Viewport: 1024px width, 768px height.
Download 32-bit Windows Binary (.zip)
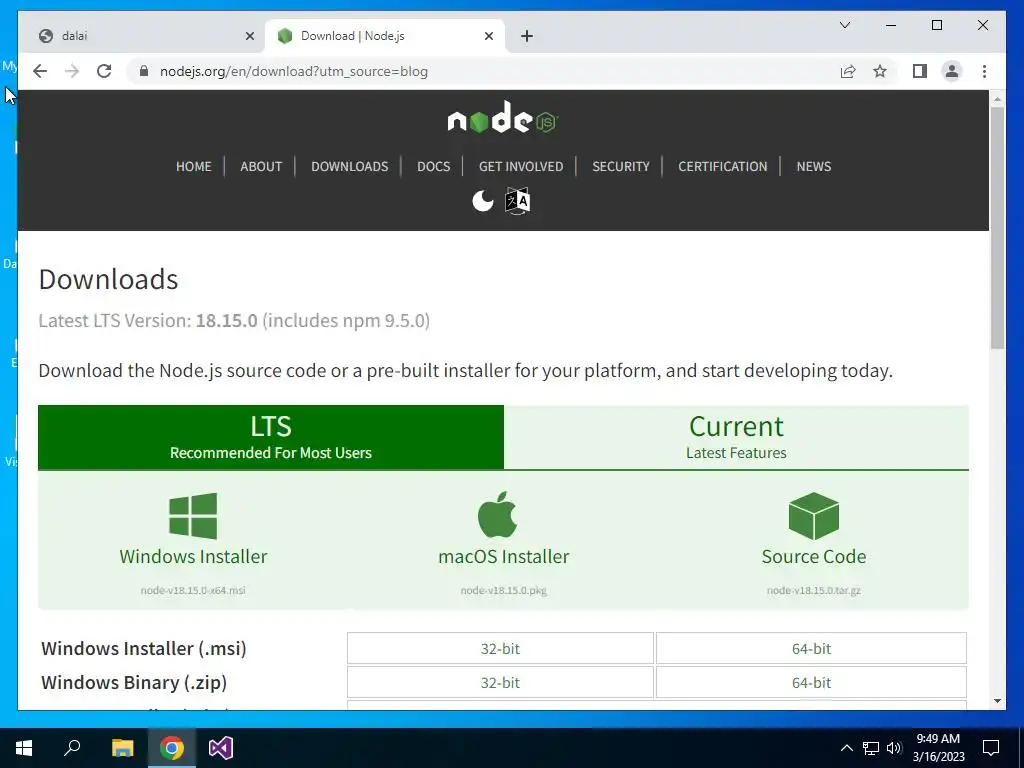(x=500, y=682)
